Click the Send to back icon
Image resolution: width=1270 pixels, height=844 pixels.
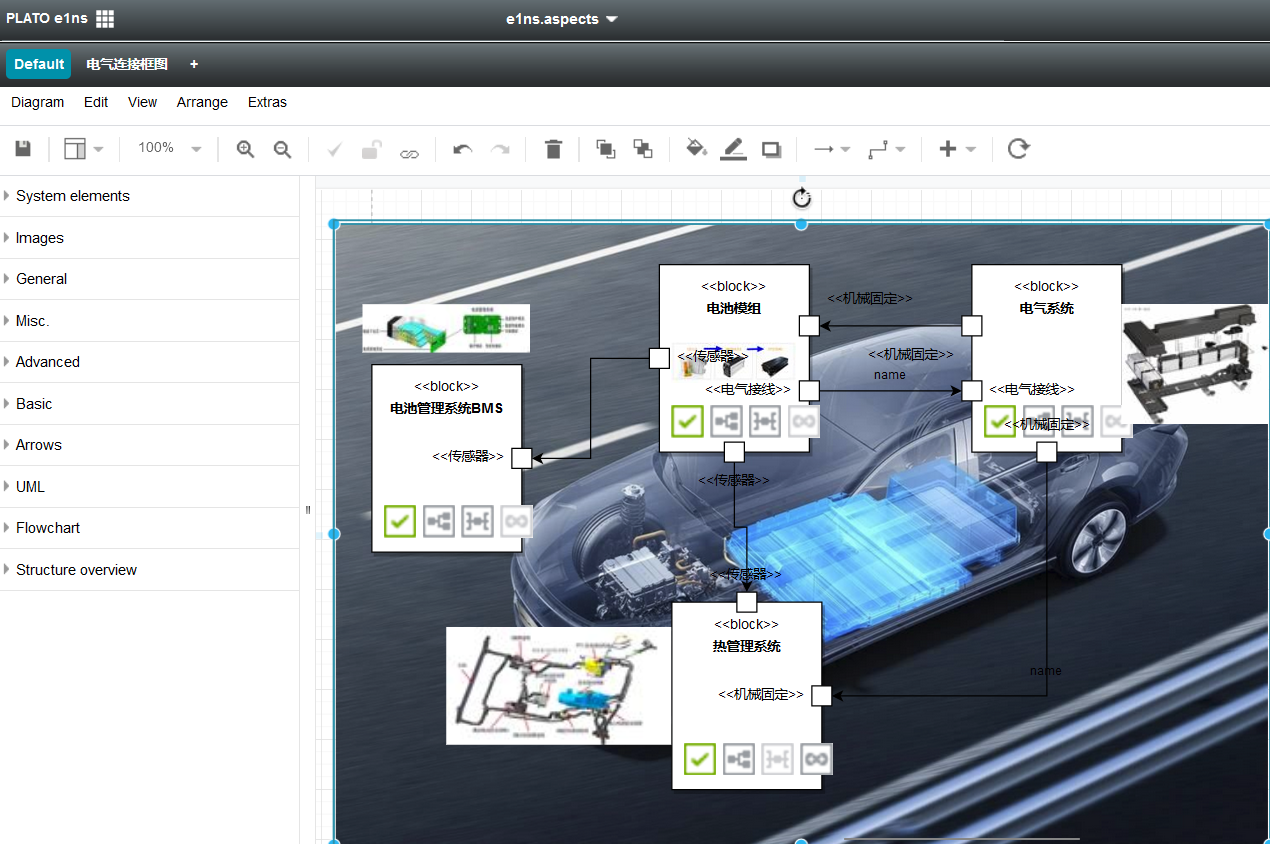point(643,149)
